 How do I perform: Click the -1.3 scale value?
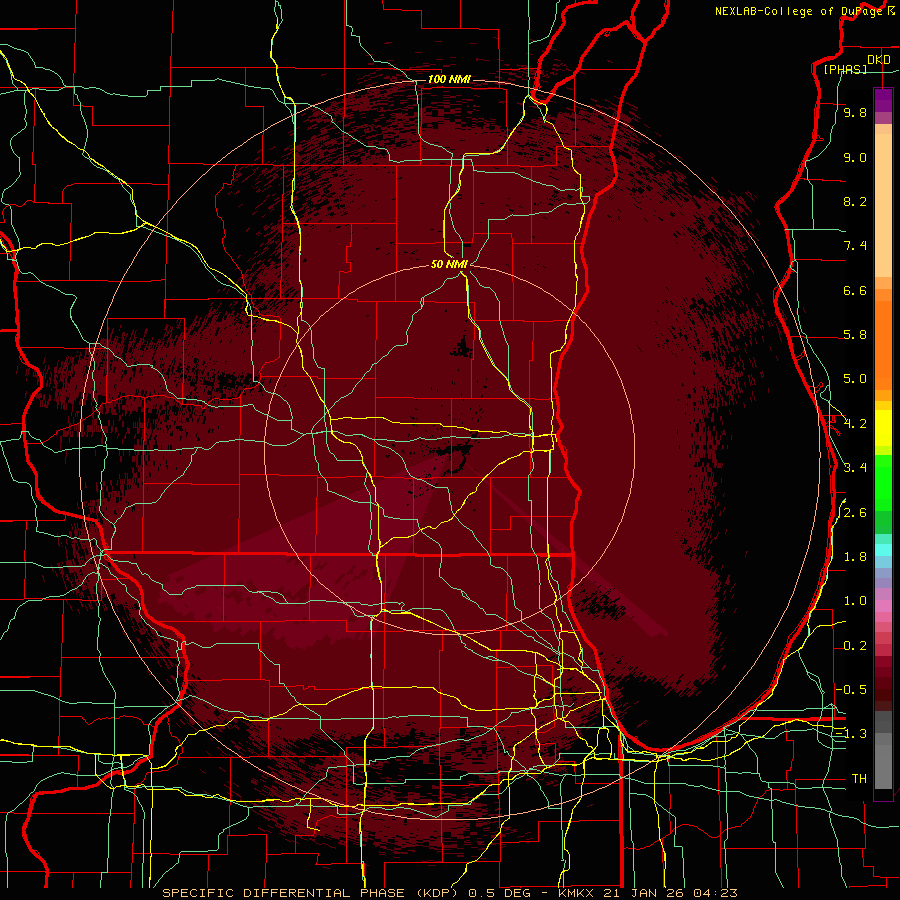pos(851,734)
